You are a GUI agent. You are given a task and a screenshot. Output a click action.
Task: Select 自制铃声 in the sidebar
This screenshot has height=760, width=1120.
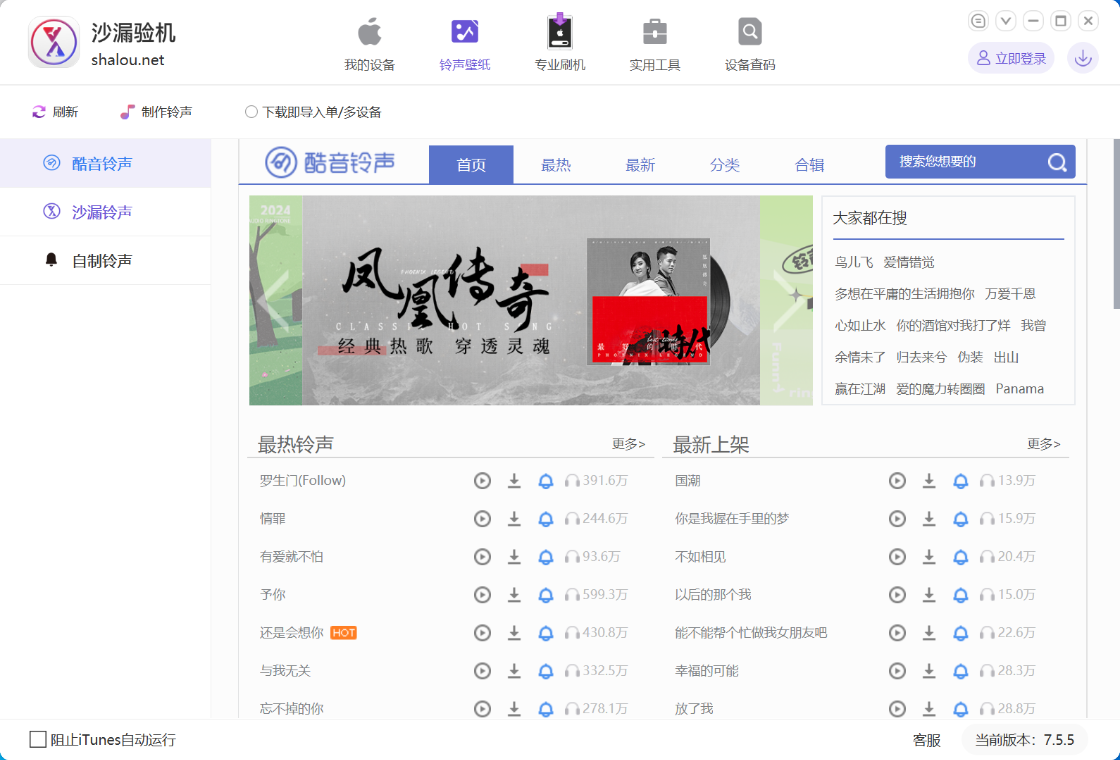(x=105, y=261)
